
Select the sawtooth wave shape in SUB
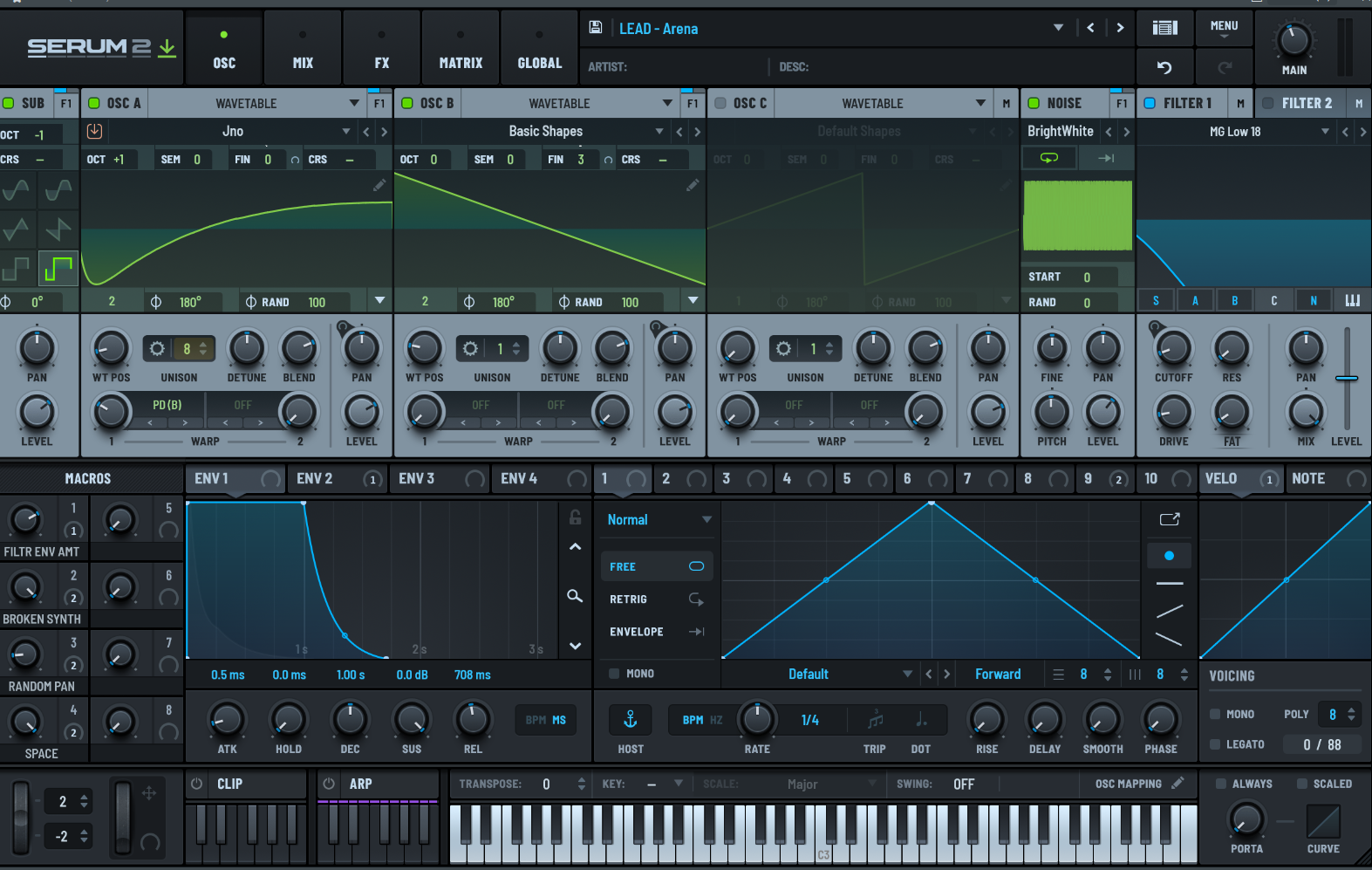(58, 229)
